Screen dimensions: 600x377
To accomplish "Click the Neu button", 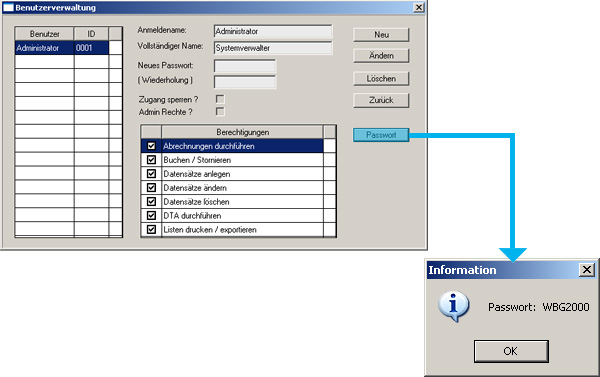I will 381,34.
